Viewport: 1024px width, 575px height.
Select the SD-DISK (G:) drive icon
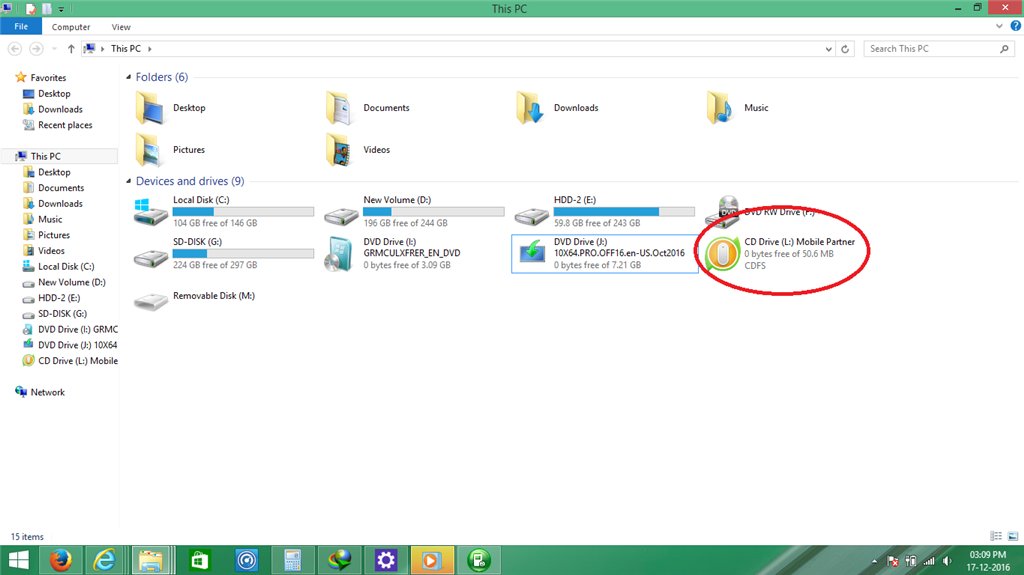click(x=151, y=257)
